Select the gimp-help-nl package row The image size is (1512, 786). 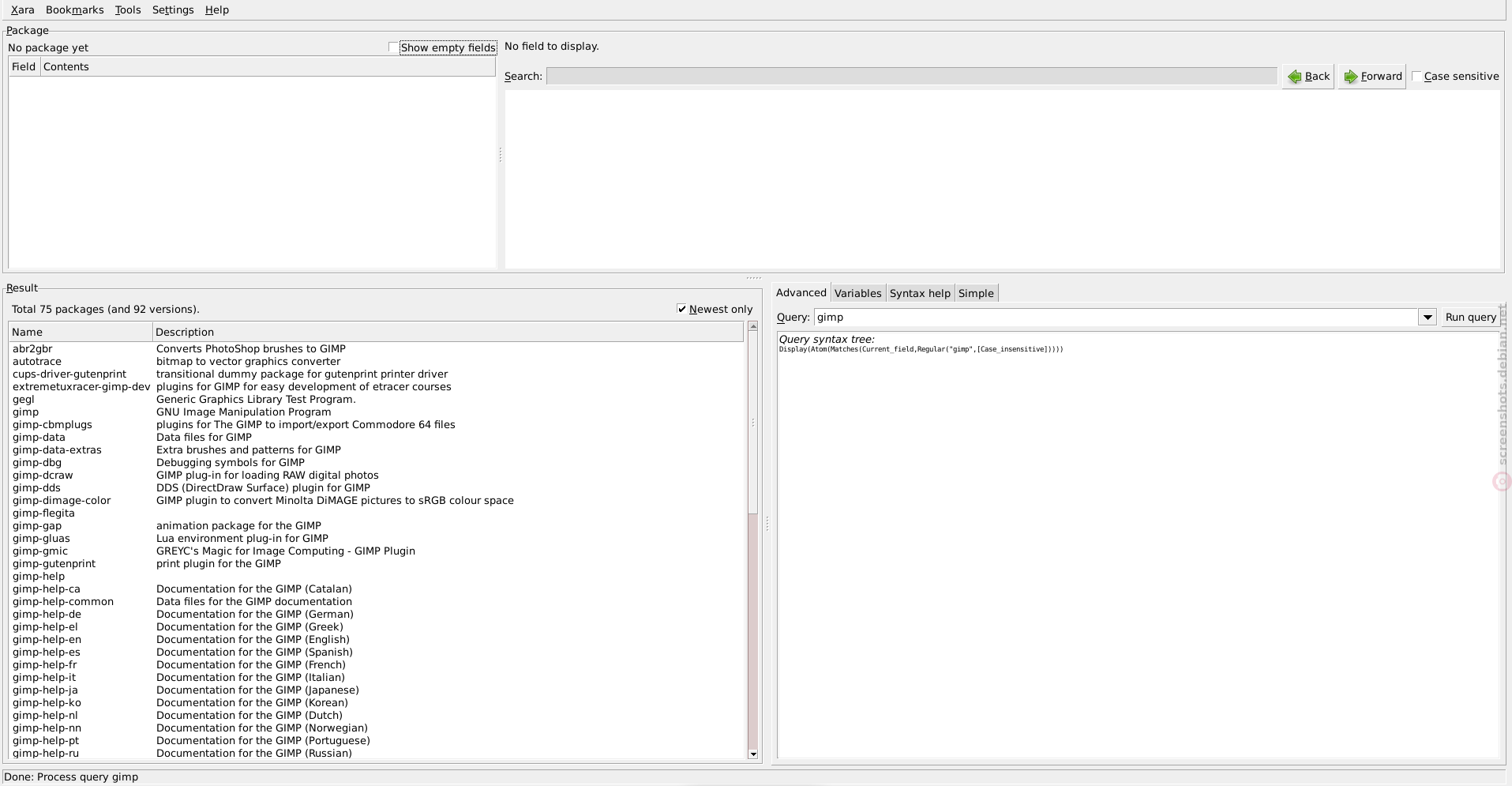click(x=377, y=715)
